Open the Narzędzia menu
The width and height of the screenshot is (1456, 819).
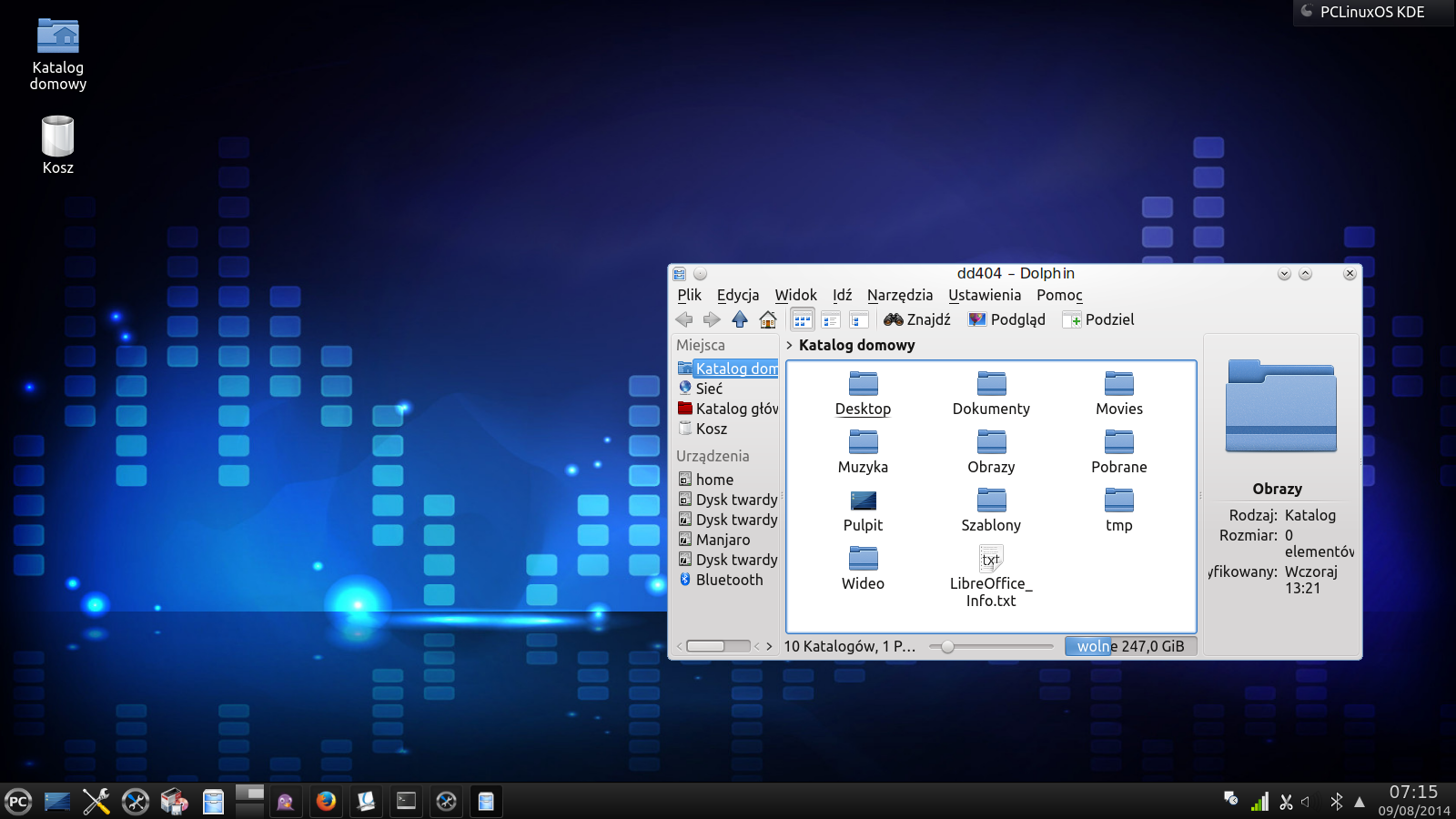coord(900,295)
